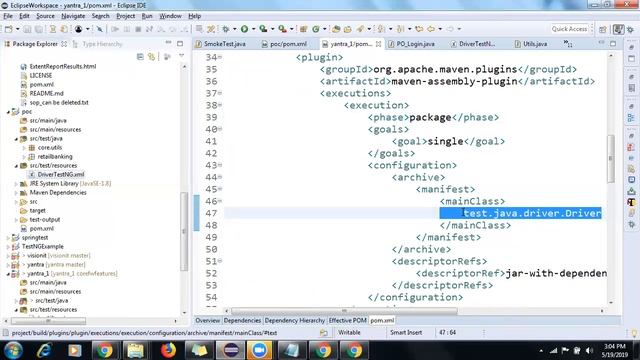Collapse src/test/java folder in poc
This screenshot has width=640, height=360.
point(16,139)
